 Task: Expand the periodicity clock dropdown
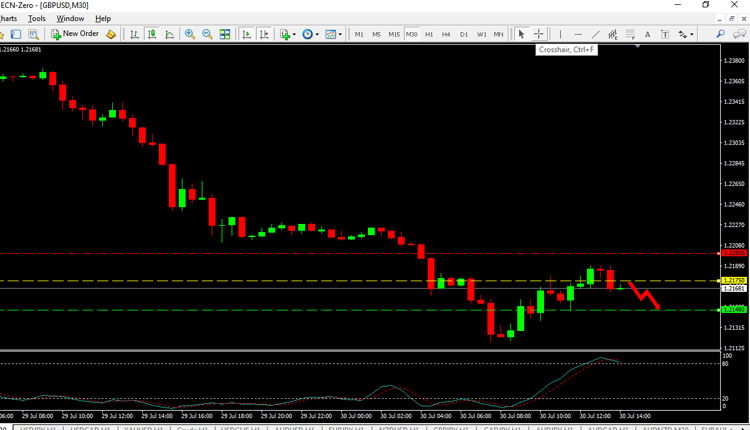311,34
